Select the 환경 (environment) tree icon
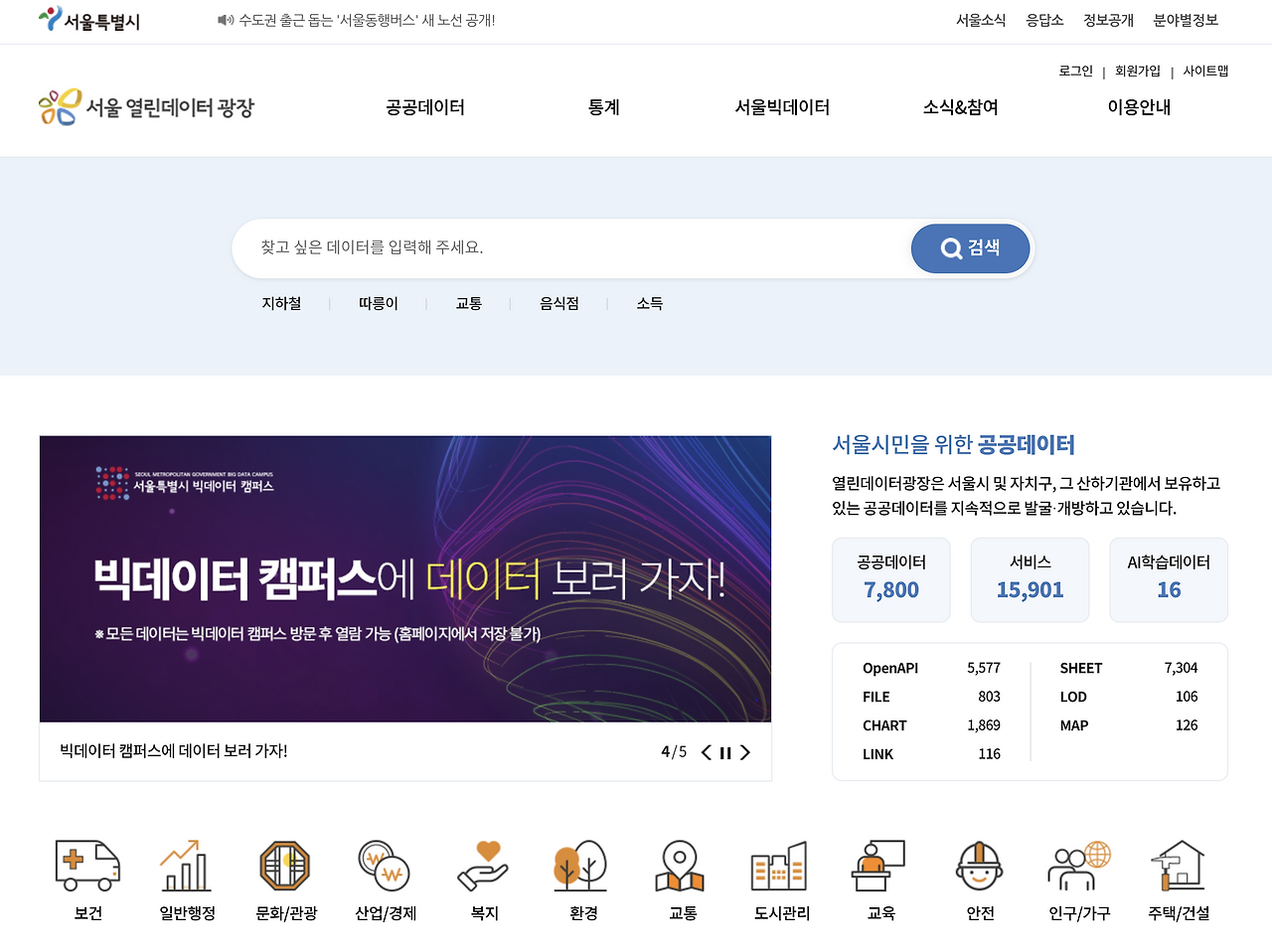This screenshot has width=1272, height=952. pyautogui.click(x=582, y=865)
